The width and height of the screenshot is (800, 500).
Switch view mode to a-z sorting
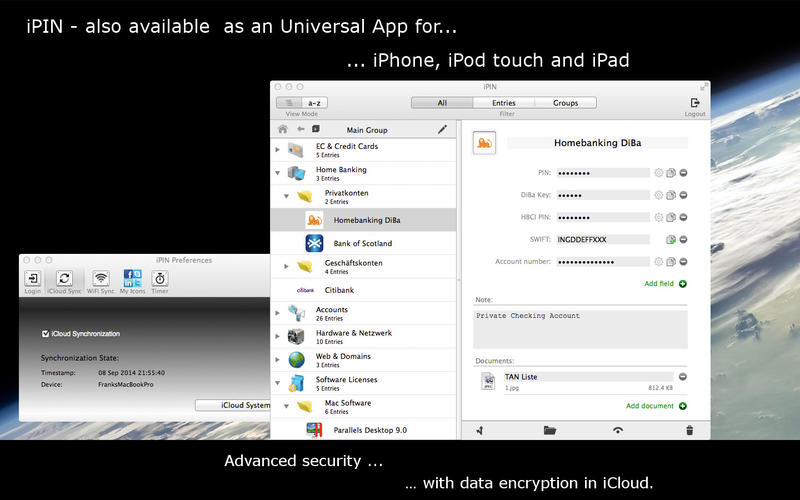314,102
